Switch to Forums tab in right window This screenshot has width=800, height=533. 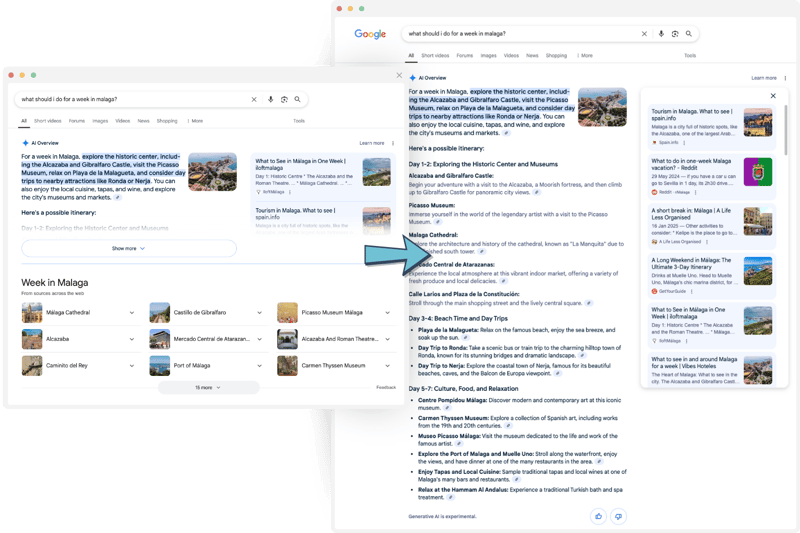(x=464, y=56)
